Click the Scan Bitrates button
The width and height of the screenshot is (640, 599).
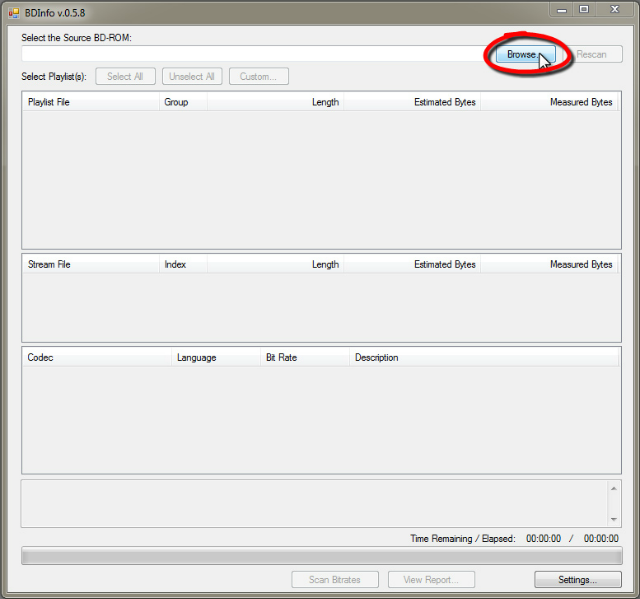(335, 579)
